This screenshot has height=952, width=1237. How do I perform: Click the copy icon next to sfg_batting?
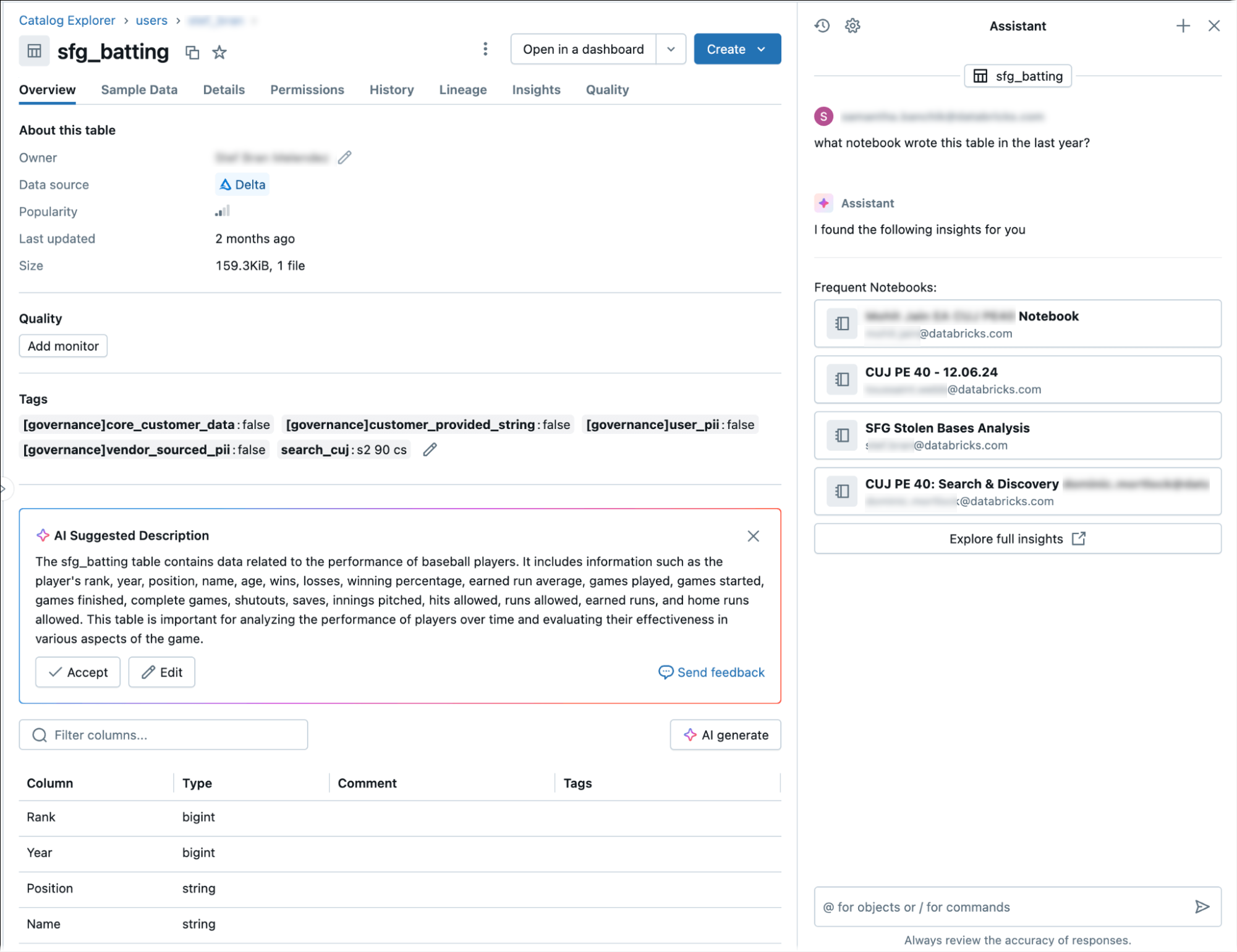(x=193, y=52)
